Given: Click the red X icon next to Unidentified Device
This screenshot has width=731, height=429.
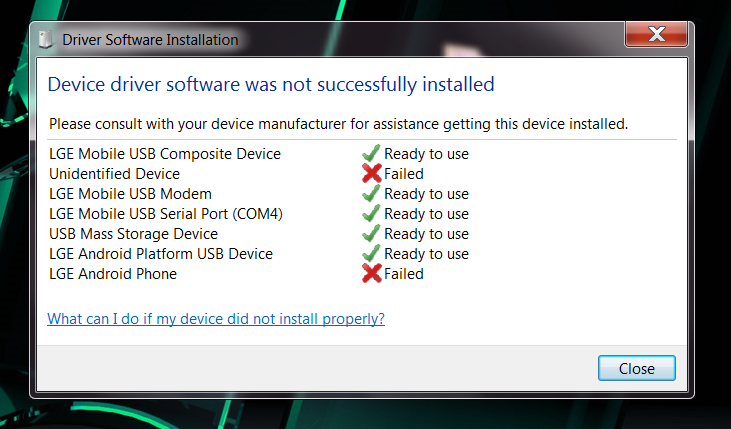Looking at the screenshot, I should pyautogui.click(x=372, y=173).
